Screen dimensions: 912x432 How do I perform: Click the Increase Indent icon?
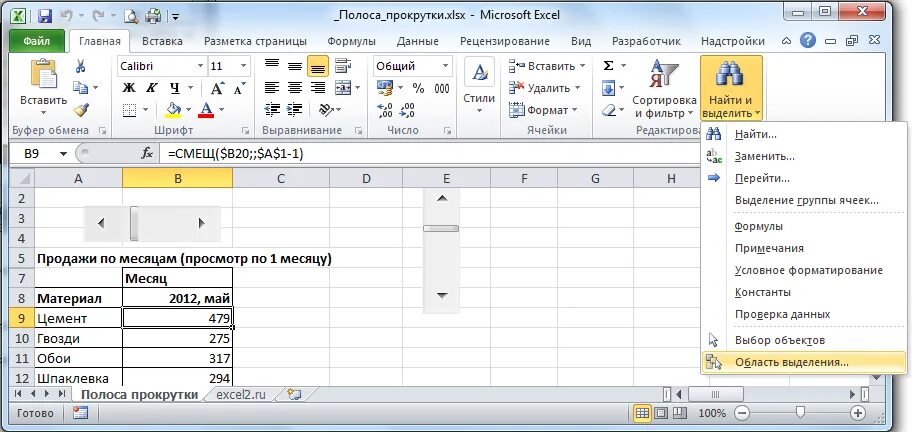pos(295,109)
